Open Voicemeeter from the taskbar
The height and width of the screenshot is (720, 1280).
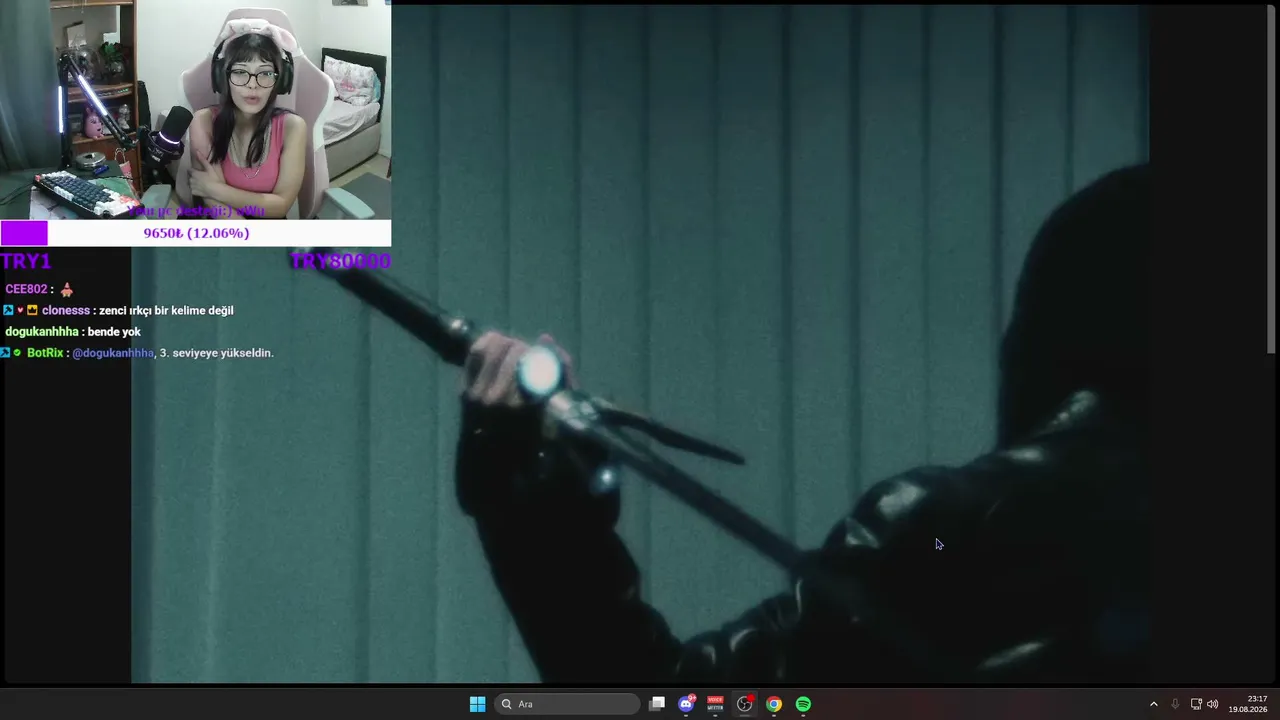tap(715, 704)
